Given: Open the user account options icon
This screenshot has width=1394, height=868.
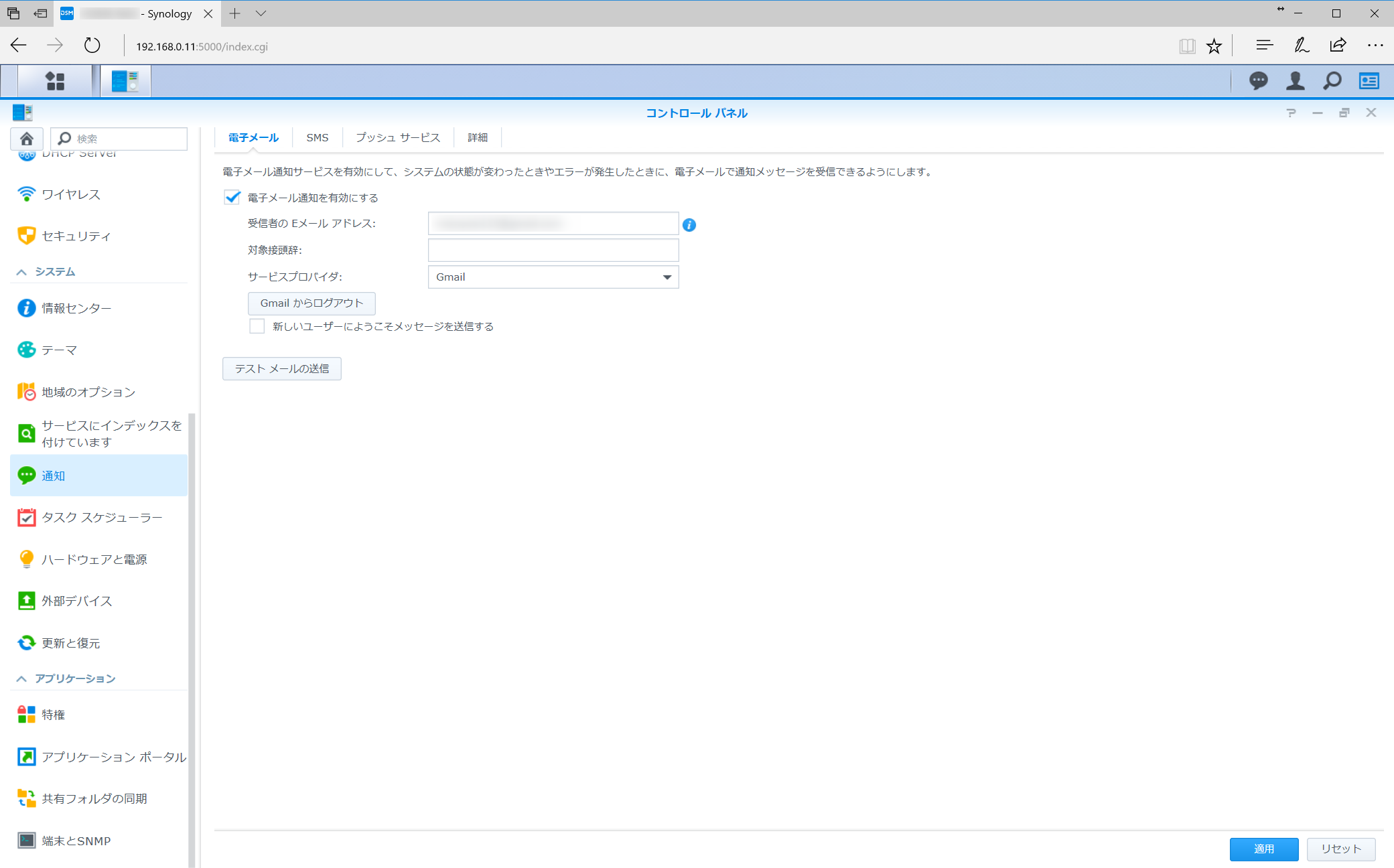Looking at the screenshot, I should (1295, 81).
